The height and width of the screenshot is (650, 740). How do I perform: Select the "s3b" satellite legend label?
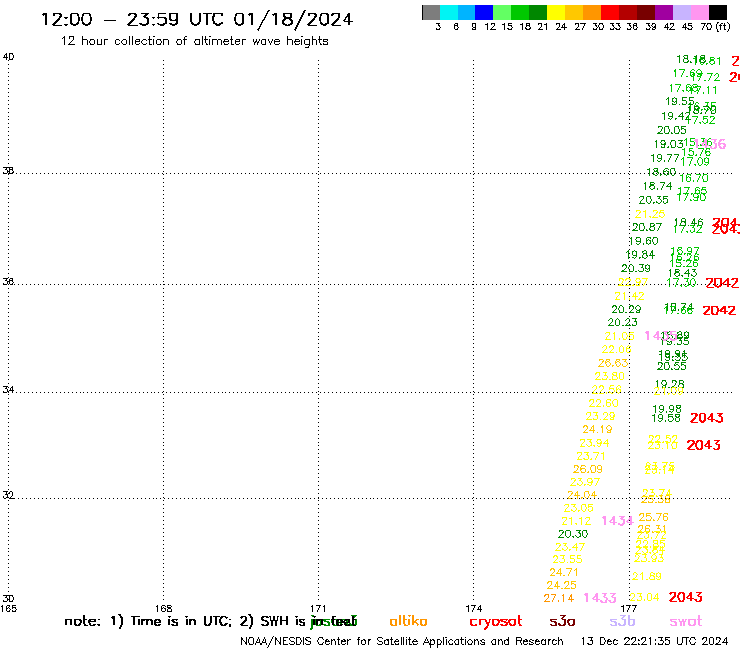pos(622,621)
